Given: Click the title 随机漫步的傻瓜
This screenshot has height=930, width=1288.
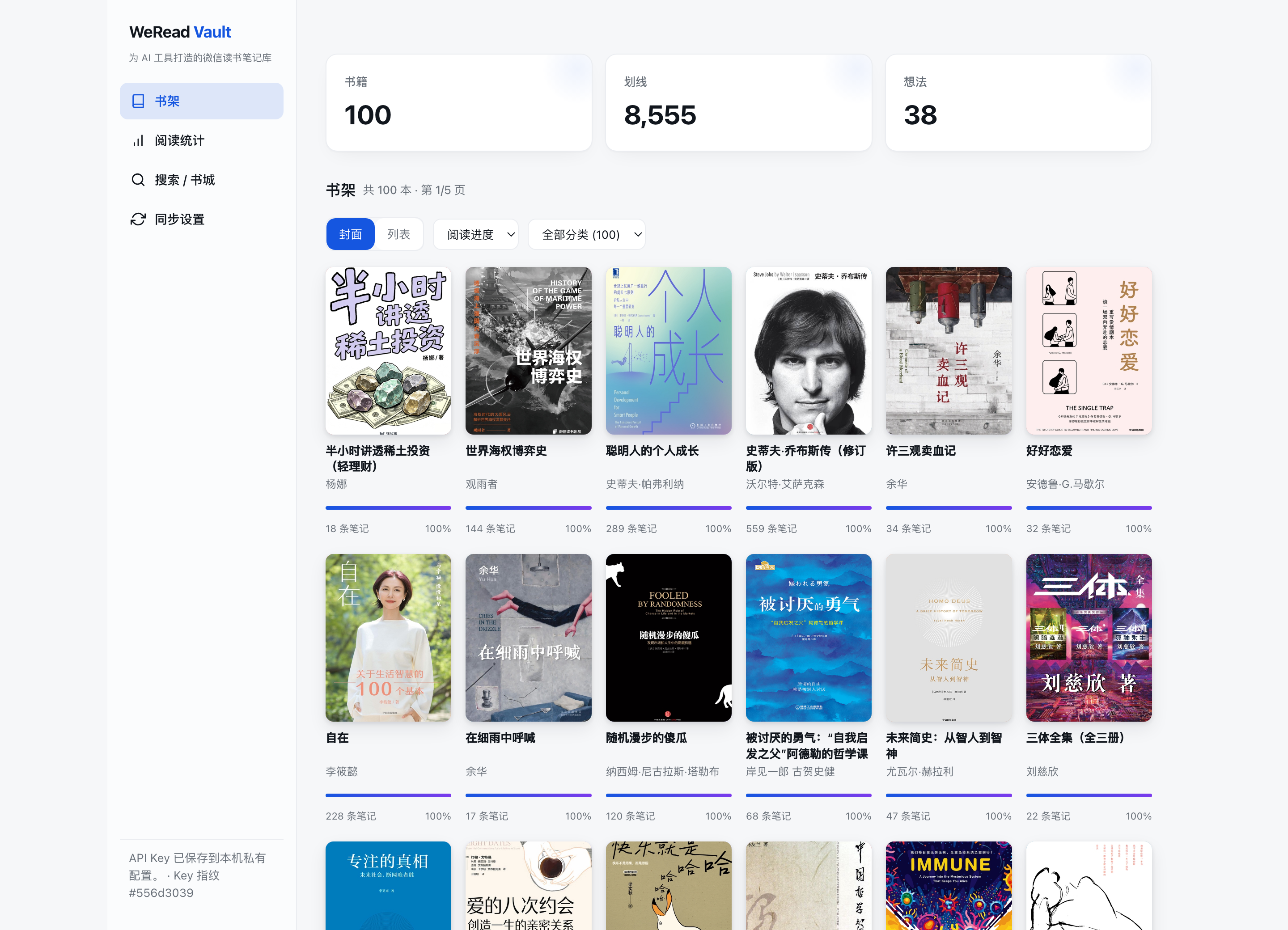Looking at the screenshot, I should point(646,738).
